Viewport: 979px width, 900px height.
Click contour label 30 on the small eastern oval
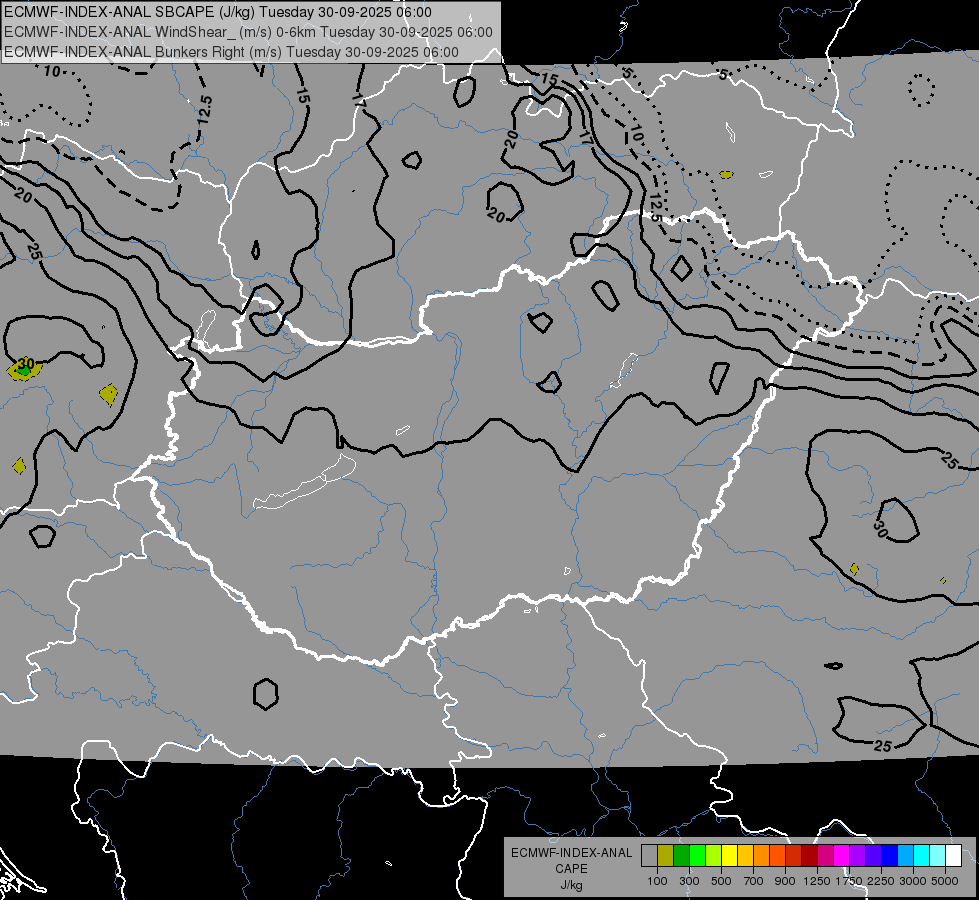tap(880, 530)
